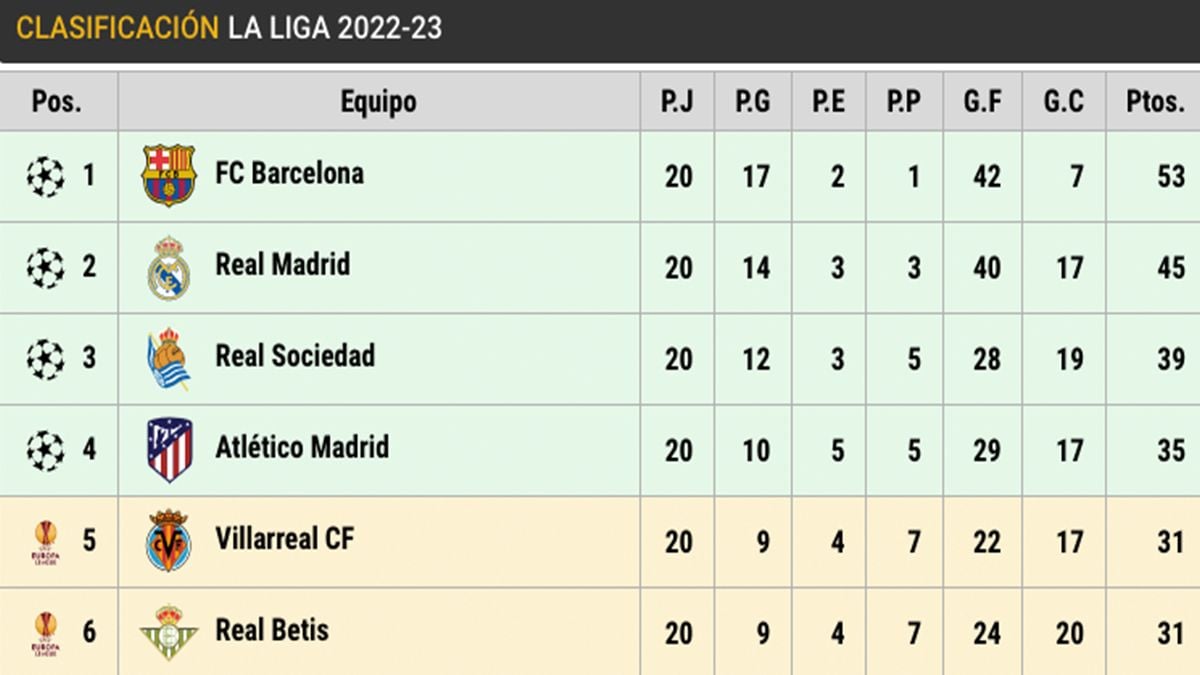Screen dimensions: 1200x675
Task: Select the Atlético Madrid team name
Action: 301,447
